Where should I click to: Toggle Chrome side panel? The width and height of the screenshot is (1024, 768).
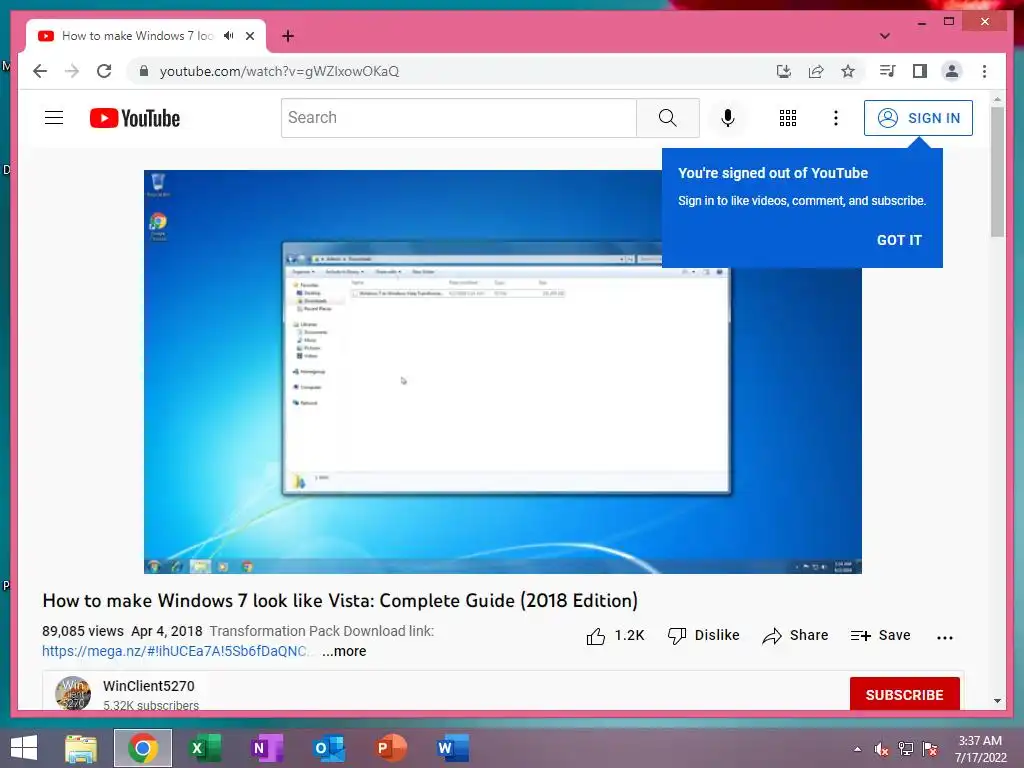(x=920, y=71)
